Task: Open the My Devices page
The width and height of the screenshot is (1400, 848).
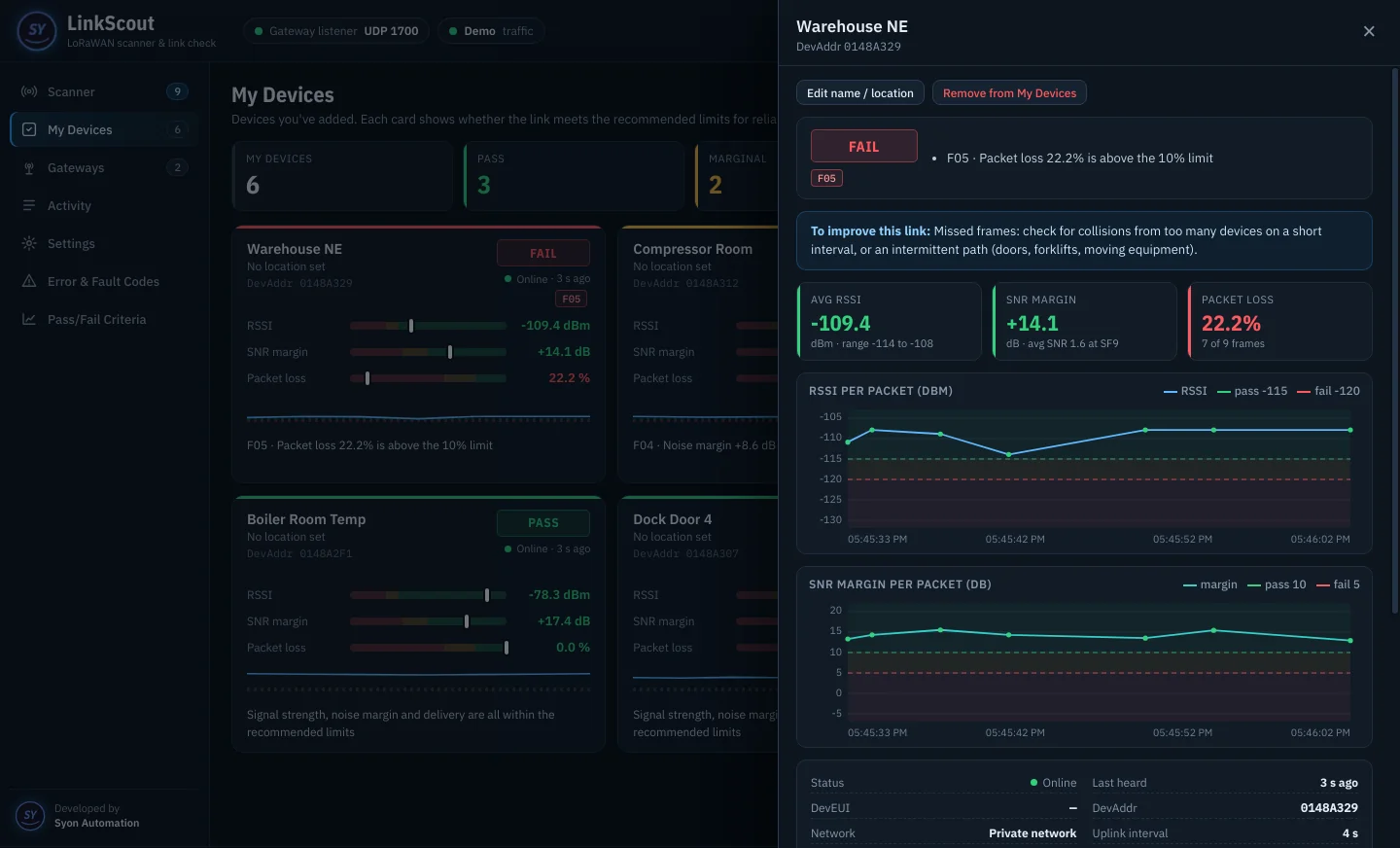Action: pos(104,129)
